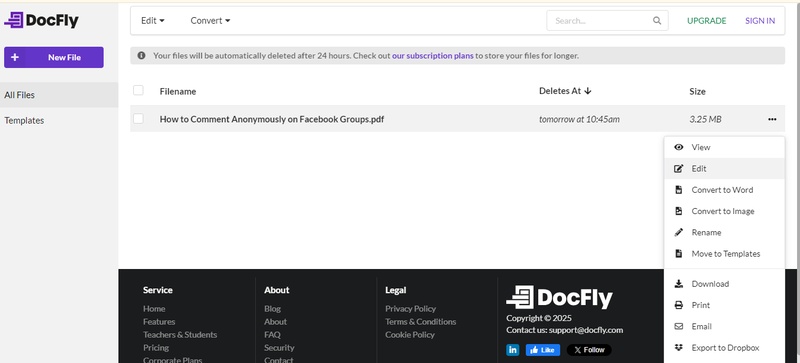Click the image file icon beside Convert to Image

click(679, 211)
